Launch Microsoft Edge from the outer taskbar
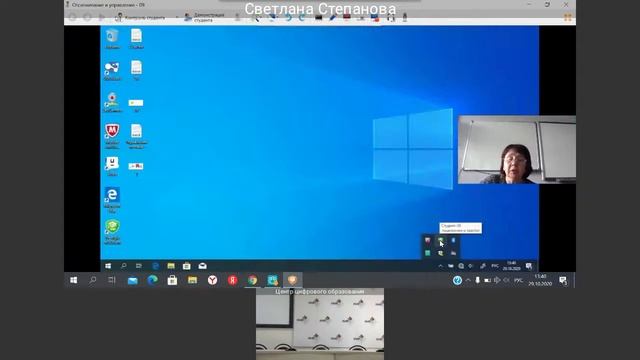 click(153, 280)
